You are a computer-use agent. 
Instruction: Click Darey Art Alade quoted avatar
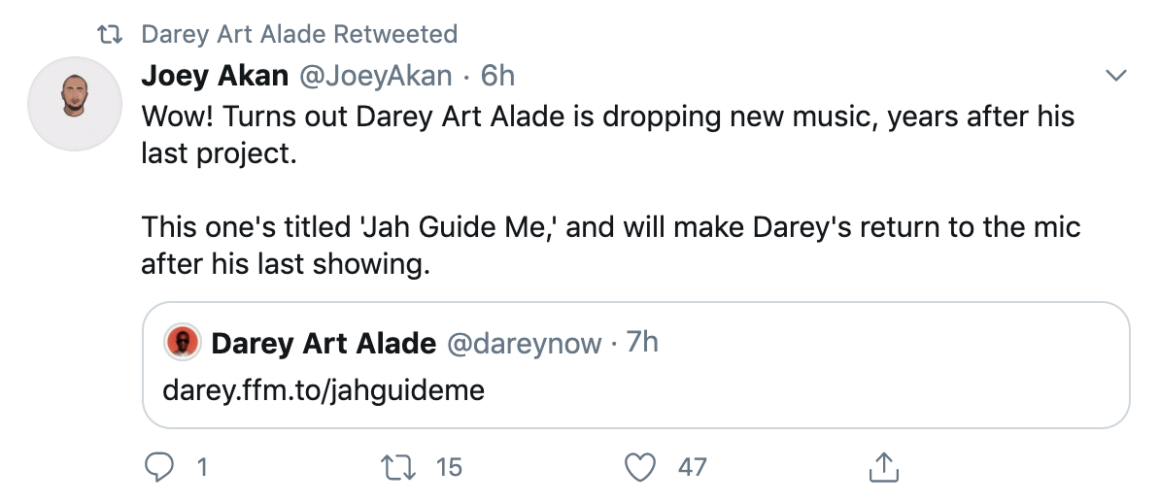point(182,343)
